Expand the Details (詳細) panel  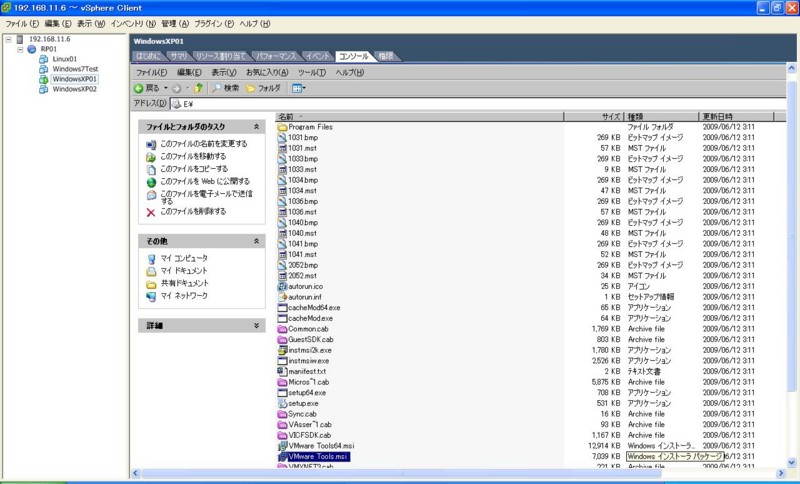[x=256, y=326]
